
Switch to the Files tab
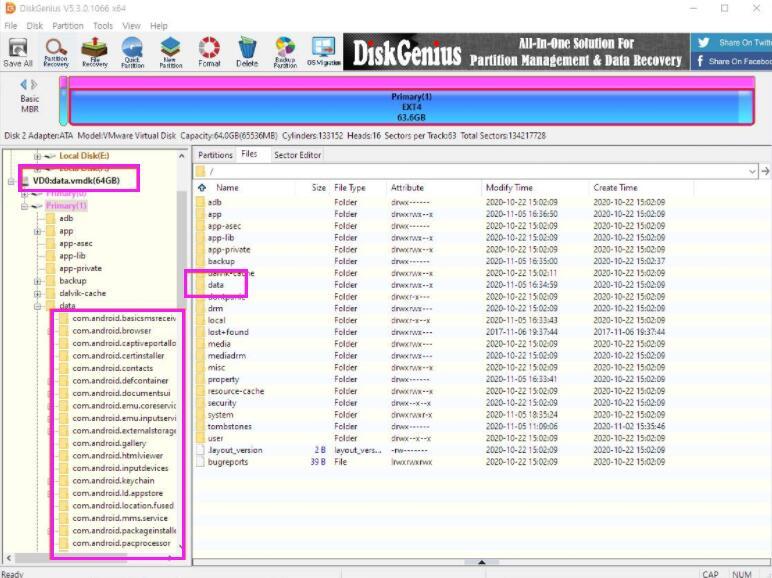click(x=249, y=154)
